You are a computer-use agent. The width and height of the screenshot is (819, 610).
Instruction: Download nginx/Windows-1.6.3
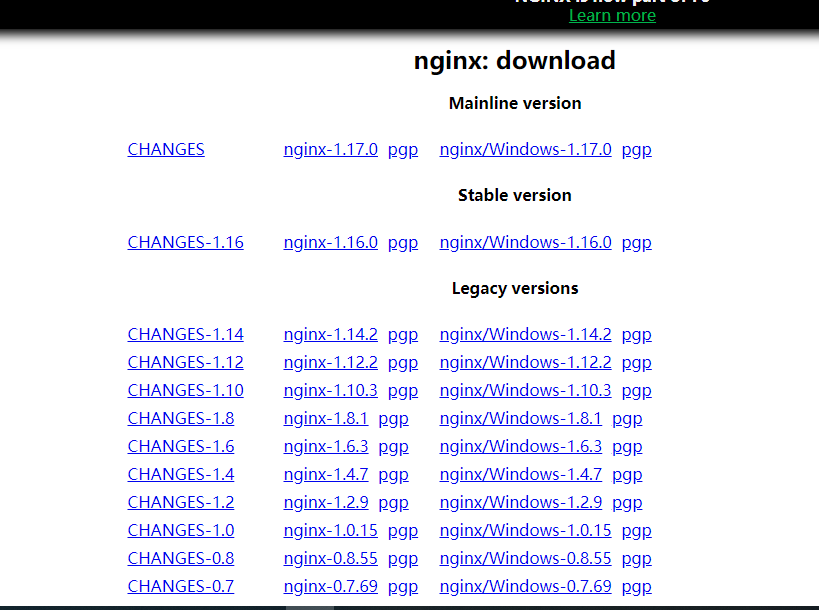[521, 447]
